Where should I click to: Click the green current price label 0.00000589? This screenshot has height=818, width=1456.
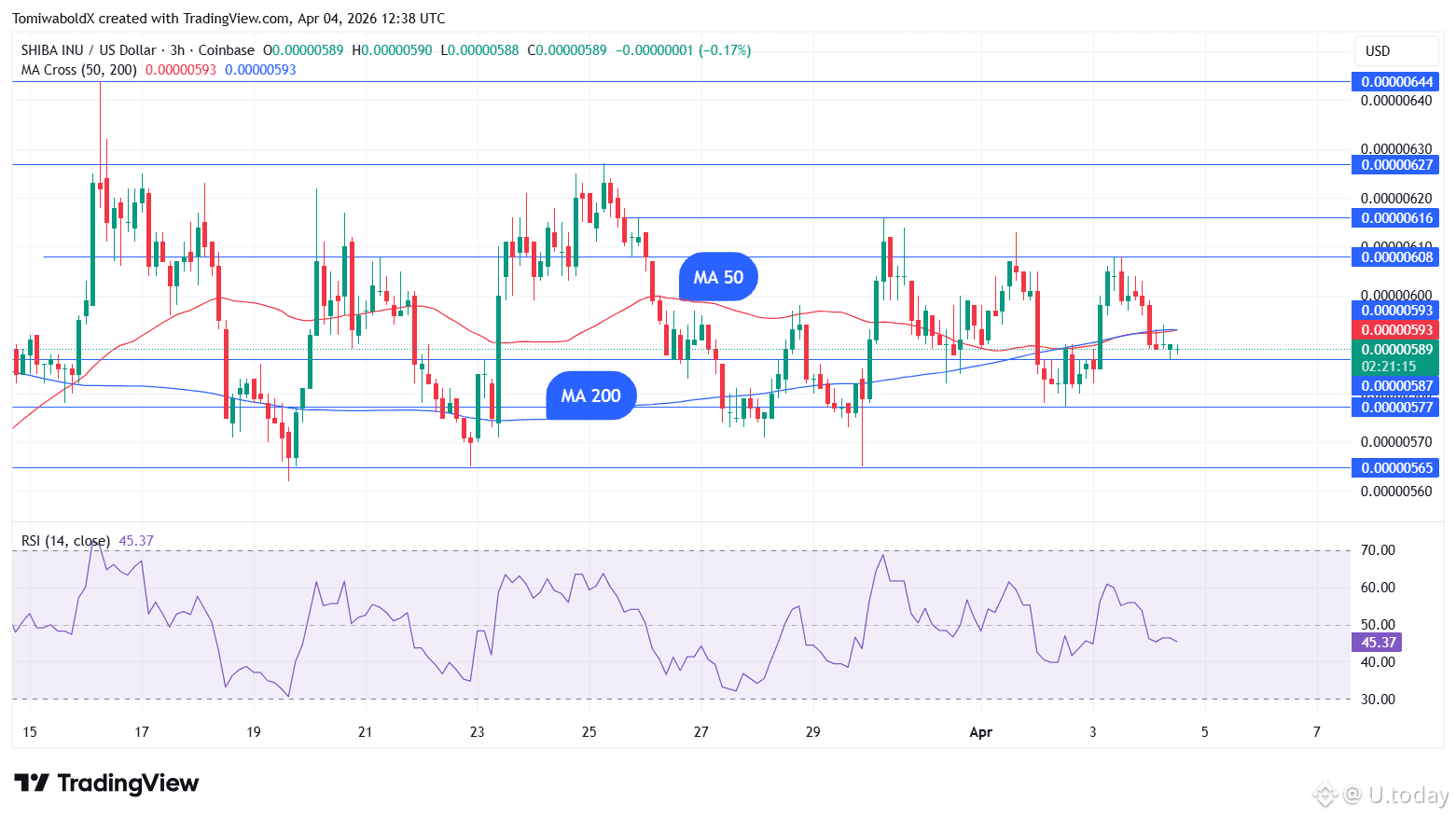coord(1394,349)
